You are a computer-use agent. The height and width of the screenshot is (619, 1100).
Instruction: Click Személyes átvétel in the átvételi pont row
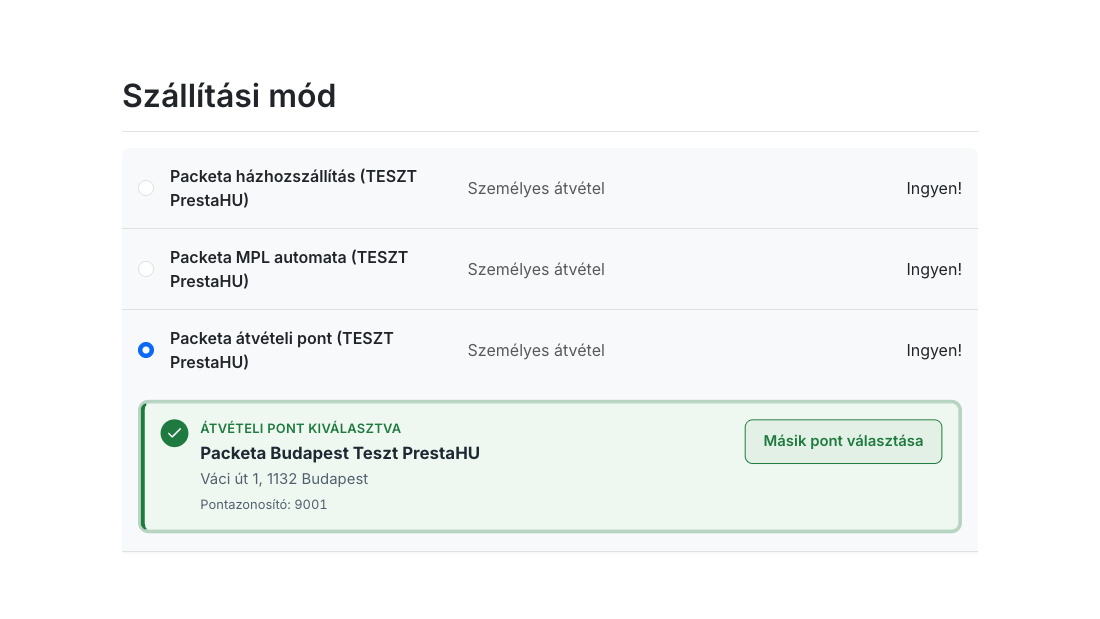tap(536, 350)
